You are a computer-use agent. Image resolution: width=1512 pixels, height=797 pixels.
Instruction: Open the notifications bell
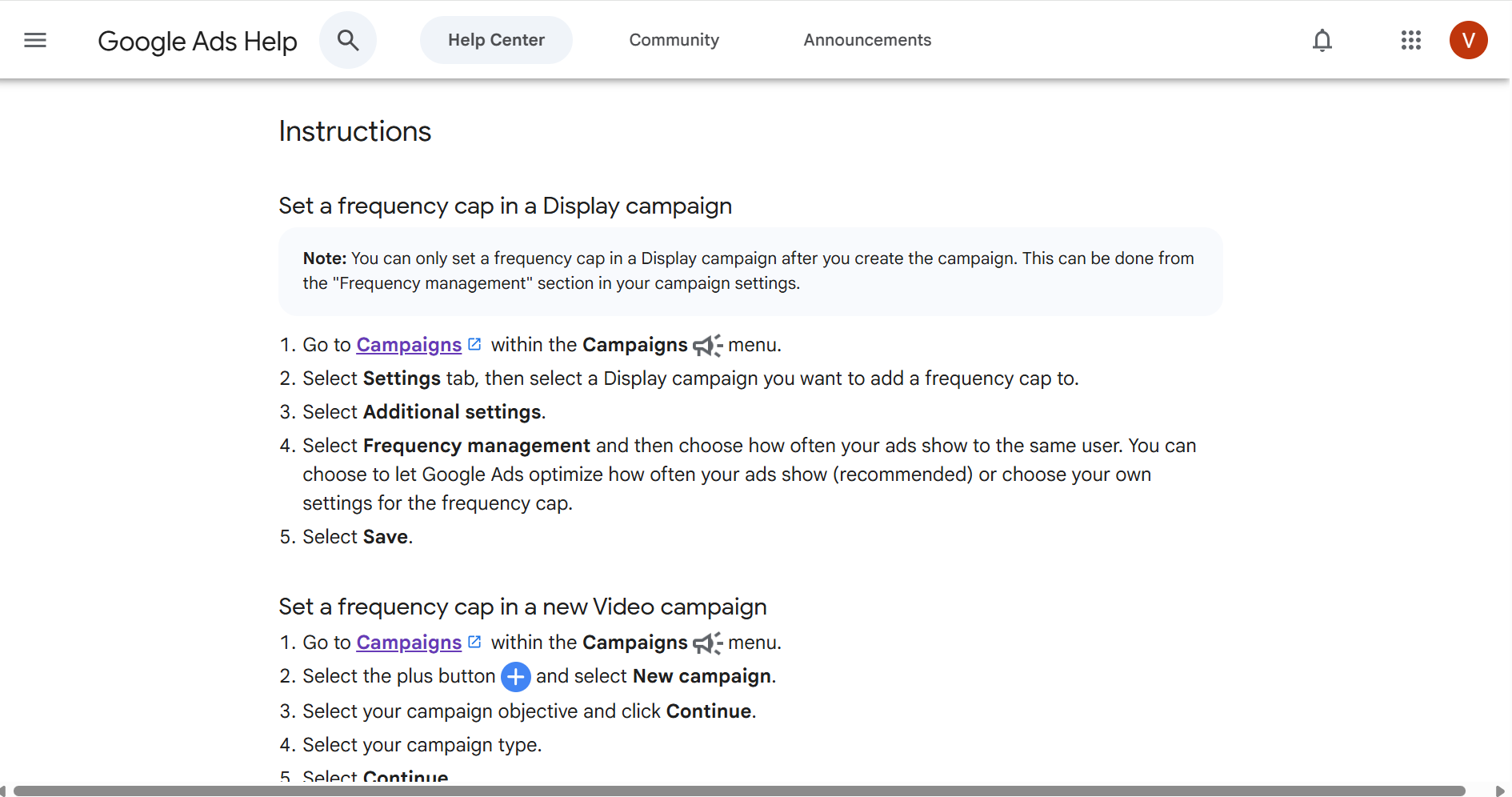[1322, 40]
